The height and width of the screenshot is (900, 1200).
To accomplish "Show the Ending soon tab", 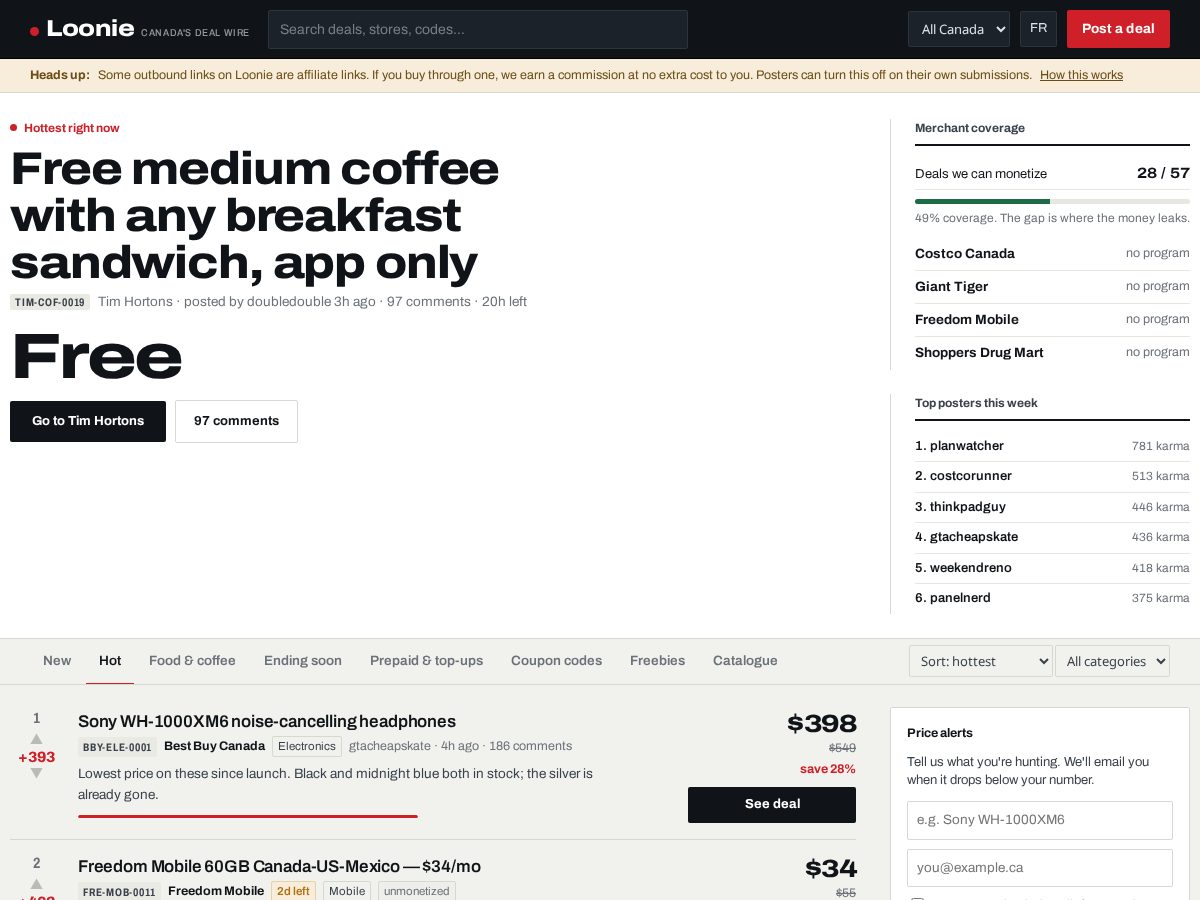I will tap(303, 661).
